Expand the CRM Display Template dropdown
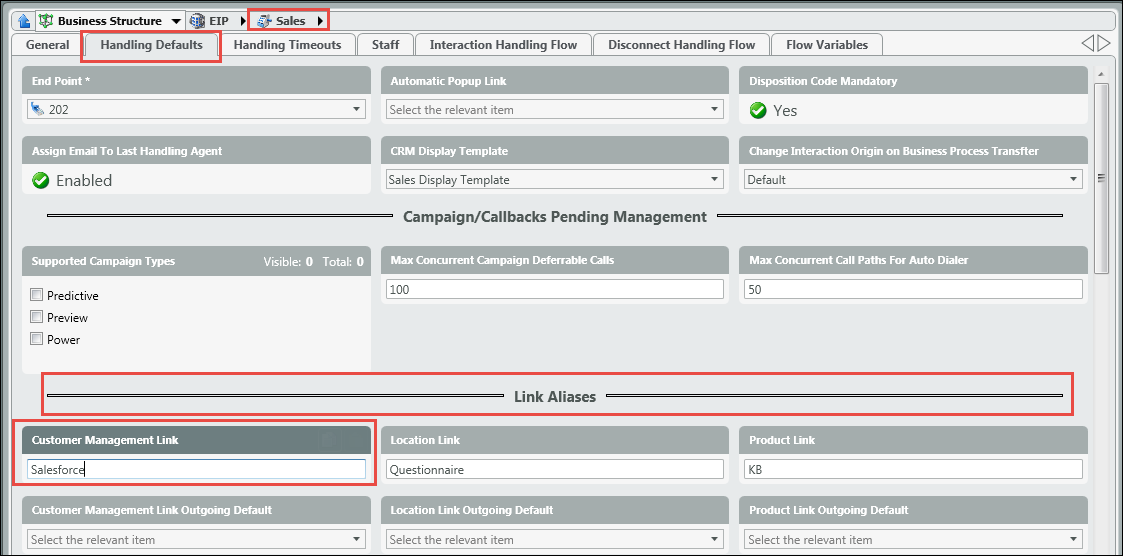This screenshot has height=556, width=1123. tap(715, 180)
